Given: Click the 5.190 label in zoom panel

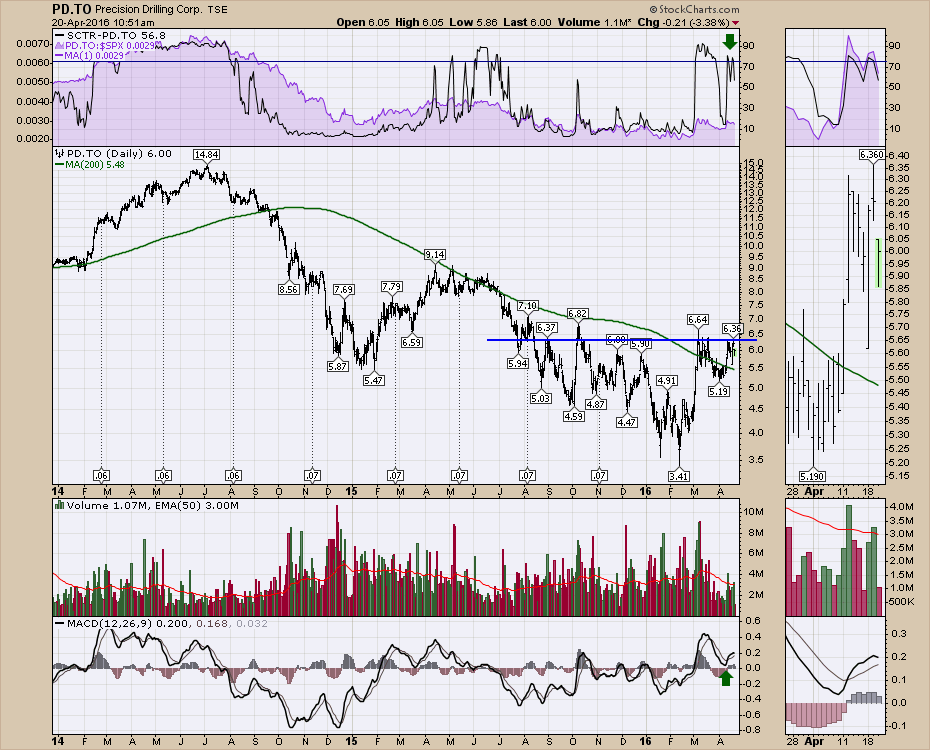Looking at the screenshot, I should [x=813, y=476].
